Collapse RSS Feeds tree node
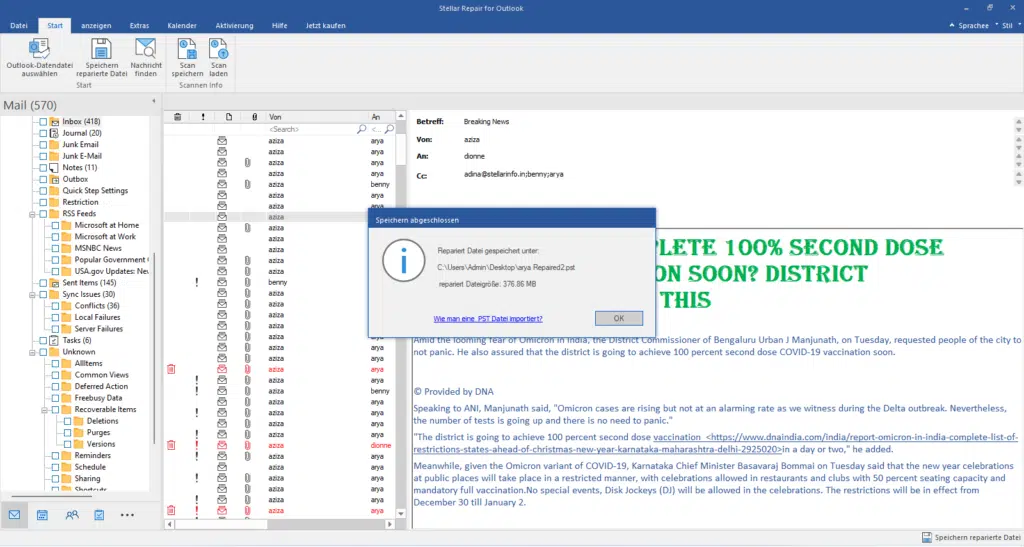The height and width of the screenshot is (547, 1024). coord(32,214)
